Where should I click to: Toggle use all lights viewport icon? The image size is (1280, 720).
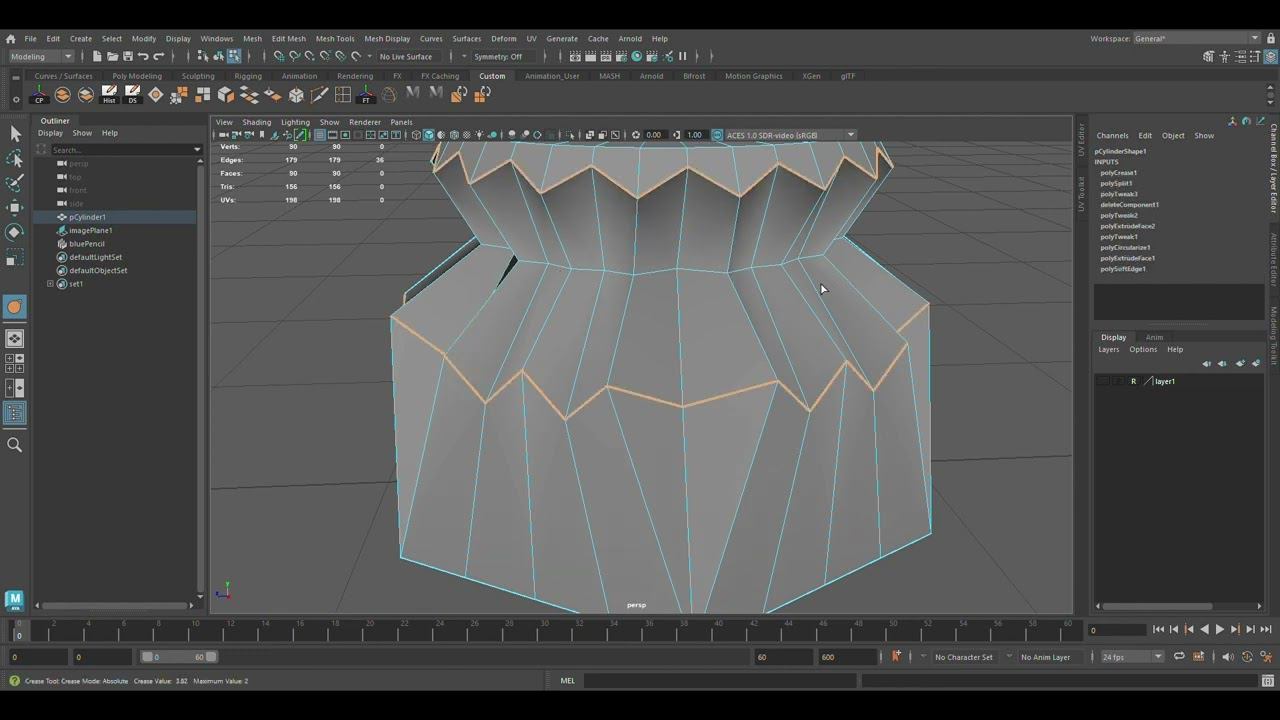pos(479,135)
